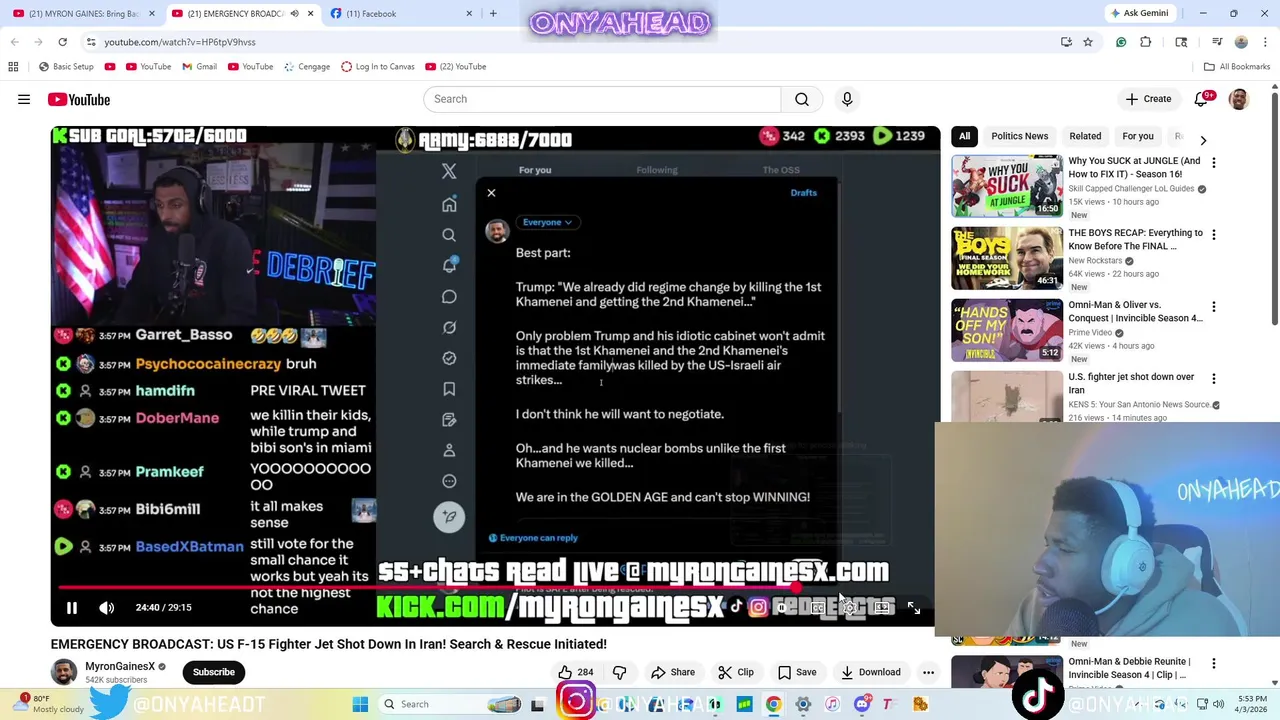Viewport: 1280px width, 720px height.
Task: Open the YouTube account avatar menu
Action: pos(1239,99)
